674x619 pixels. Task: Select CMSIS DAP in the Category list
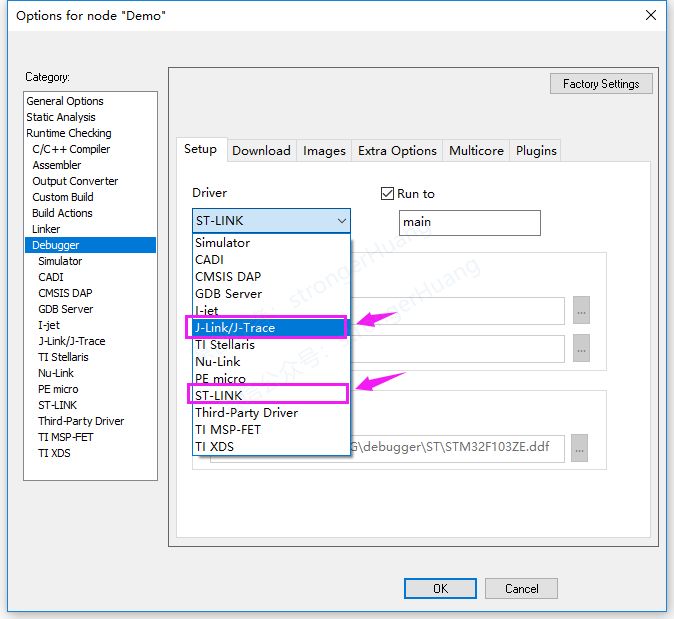pyautogui.click(x=90, y=293)
